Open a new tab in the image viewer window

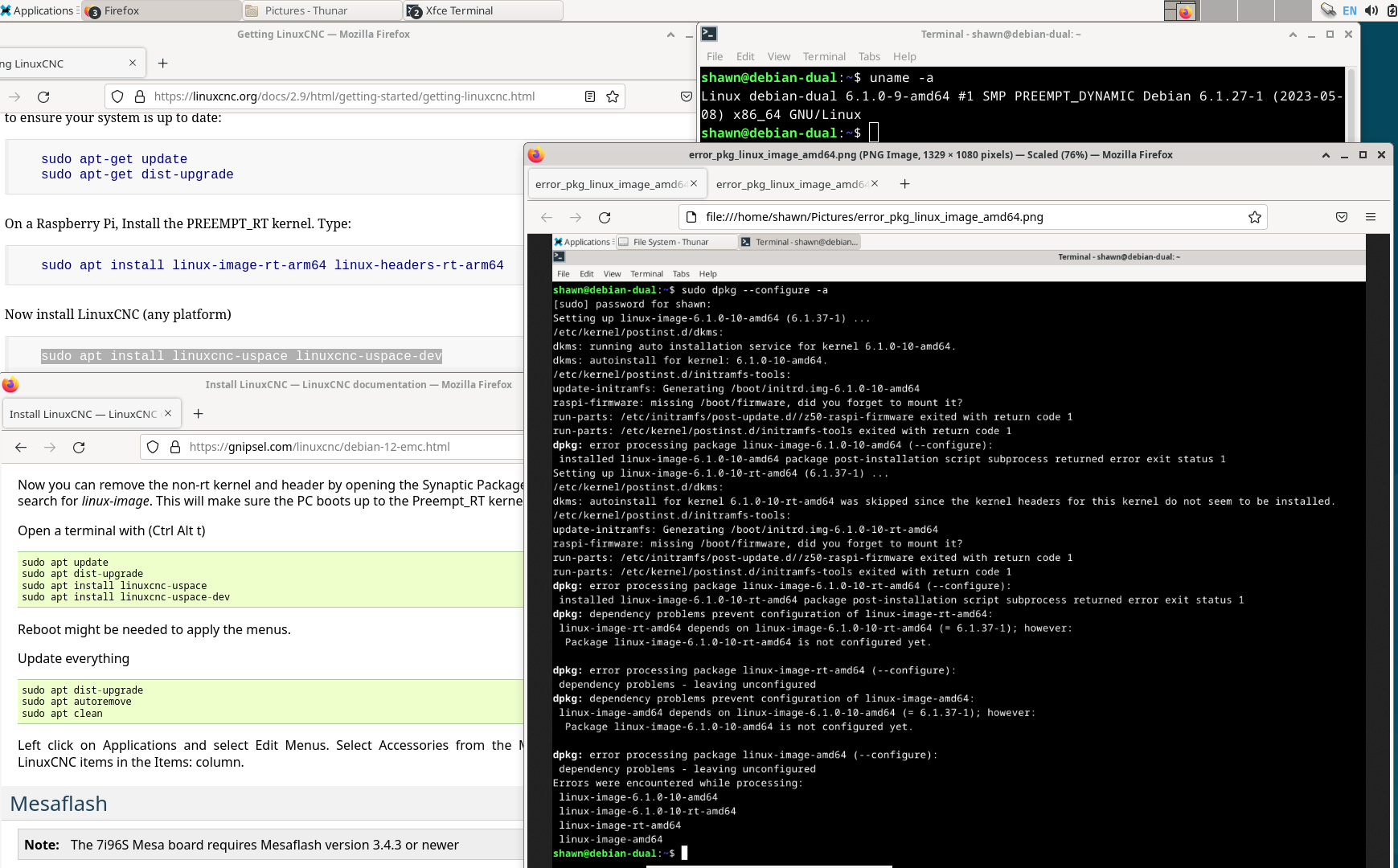pos(904,184)
